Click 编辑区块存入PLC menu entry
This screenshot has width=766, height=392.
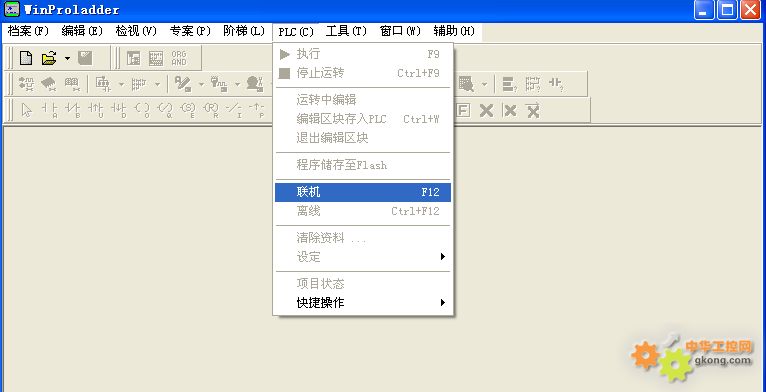362,119
